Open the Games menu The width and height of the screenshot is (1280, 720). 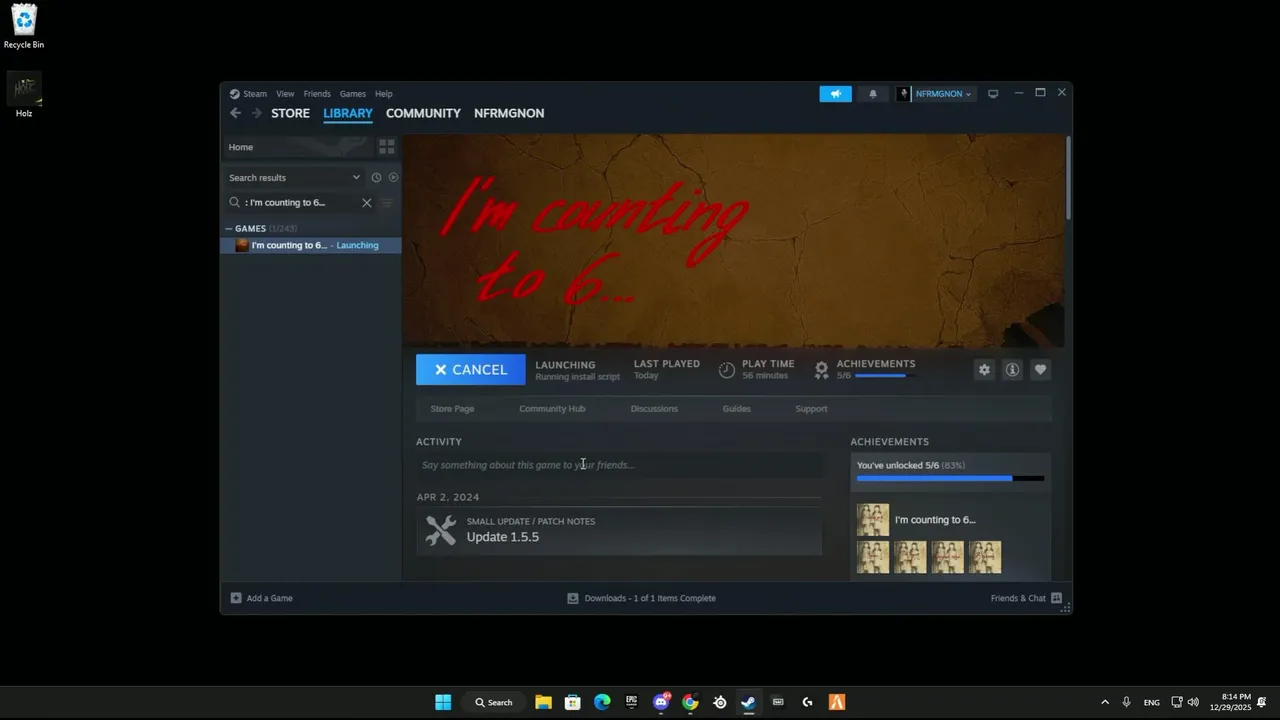[352, 94]
